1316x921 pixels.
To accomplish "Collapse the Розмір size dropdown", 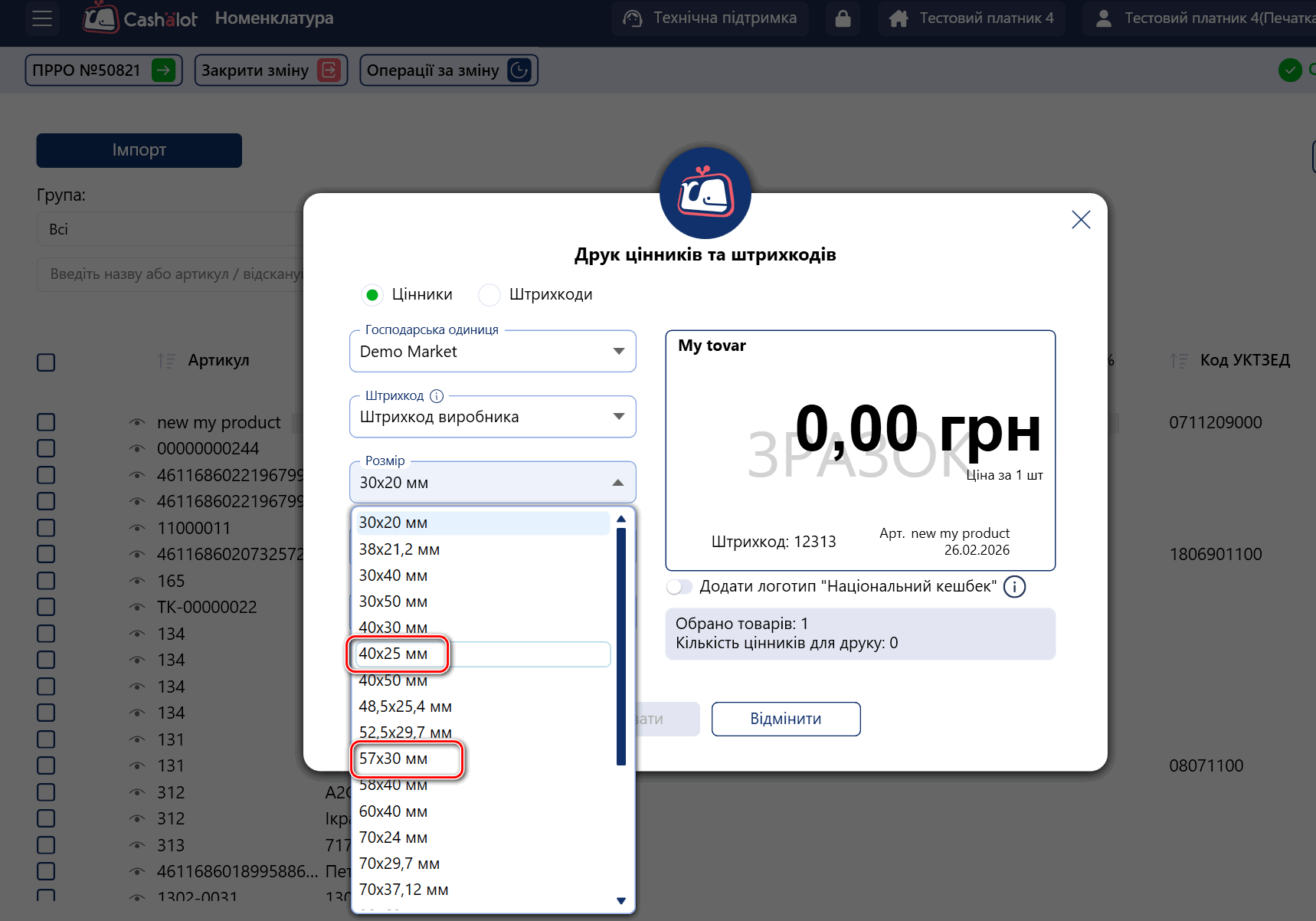I will coord(618,483).
